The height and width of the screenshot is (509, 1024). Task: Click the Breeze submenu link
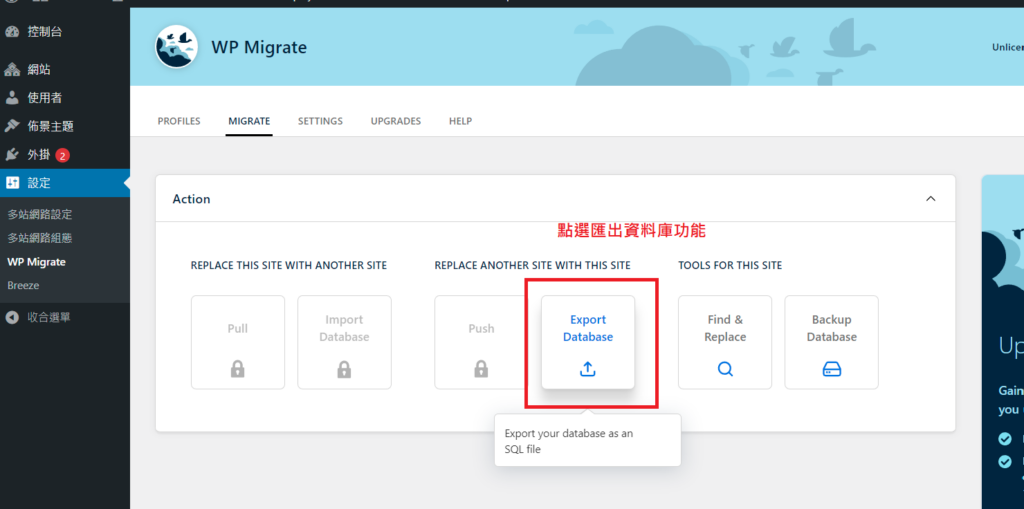[x=23, y=286]
